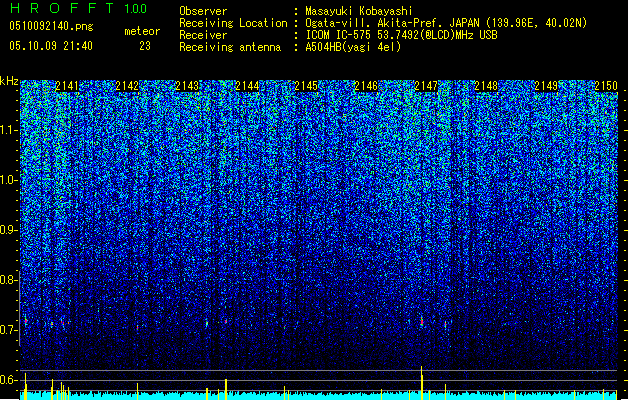This screenshot has width=629, height=400.
Task: Click the 0.6 kHz axis tick label
Action: pos(9,380)
